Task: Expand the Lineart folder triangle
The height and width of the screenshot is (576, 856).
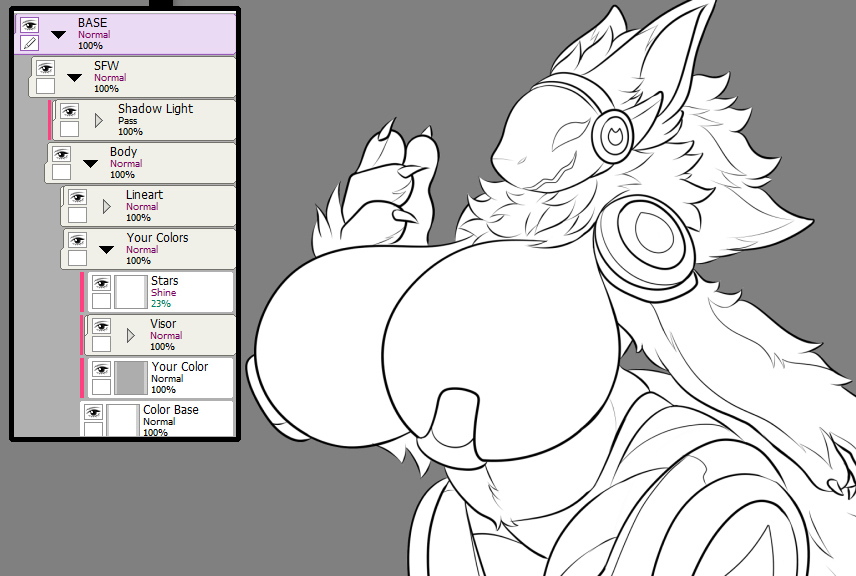Action: (x=106, y=206)
